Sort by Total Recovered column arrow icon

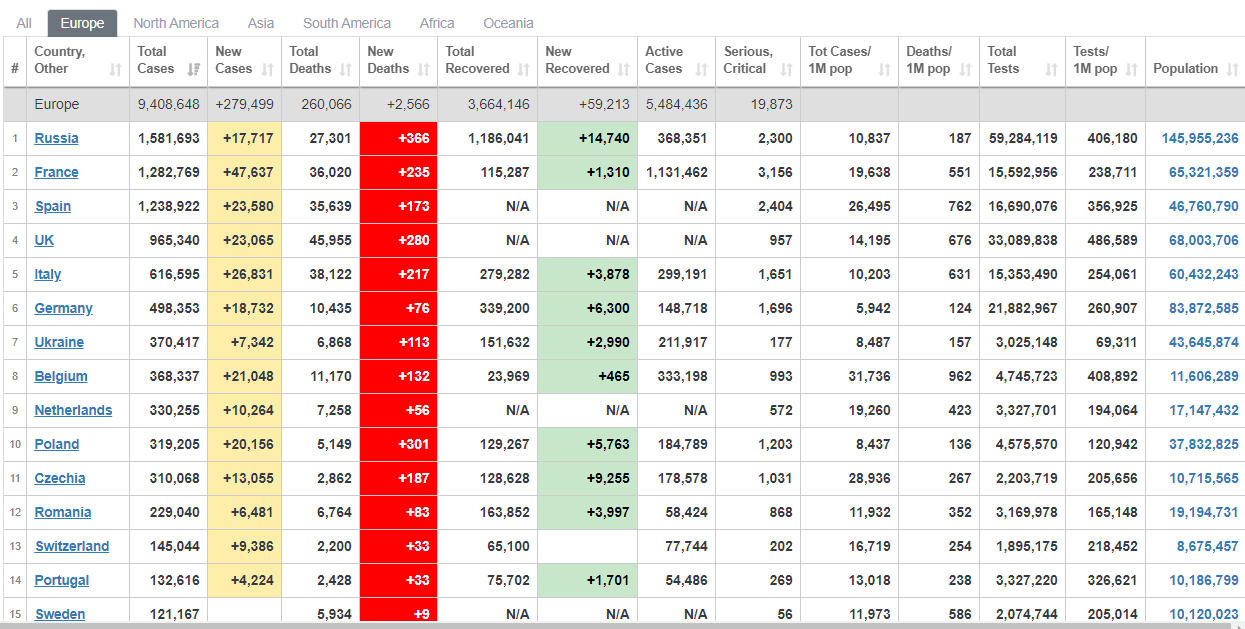(x=524, y=69)
